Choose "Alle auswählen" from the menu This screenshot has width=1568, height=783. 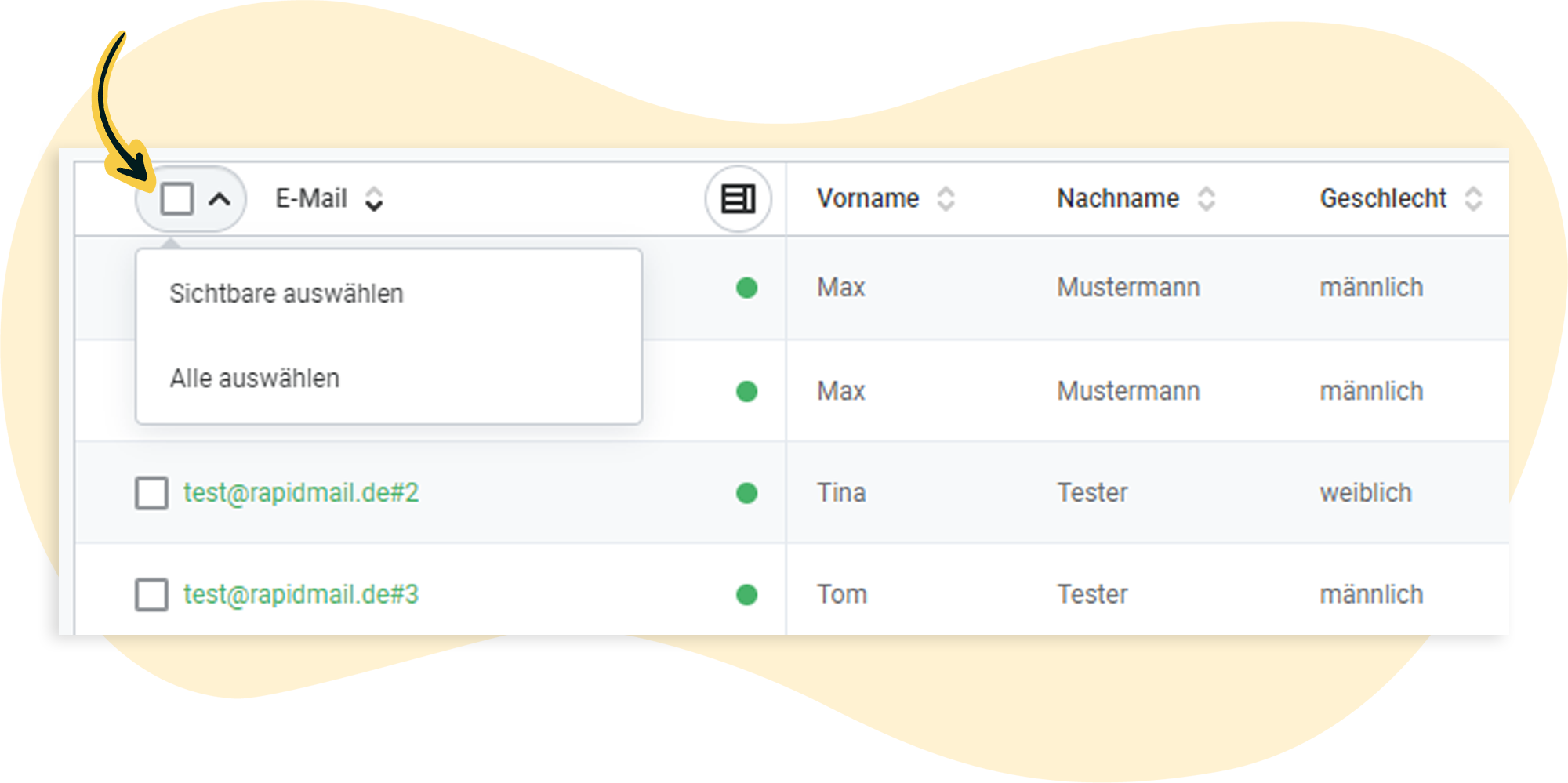tap(255, 379)
